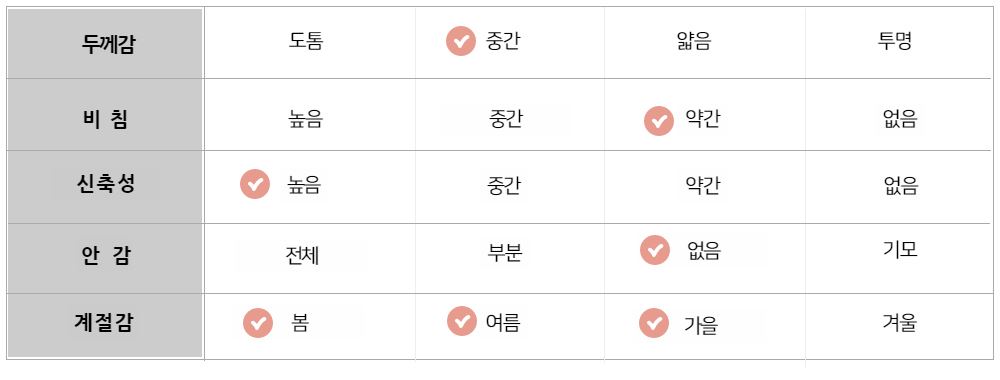Click the 계절감 row header

(x=105, y=322)
